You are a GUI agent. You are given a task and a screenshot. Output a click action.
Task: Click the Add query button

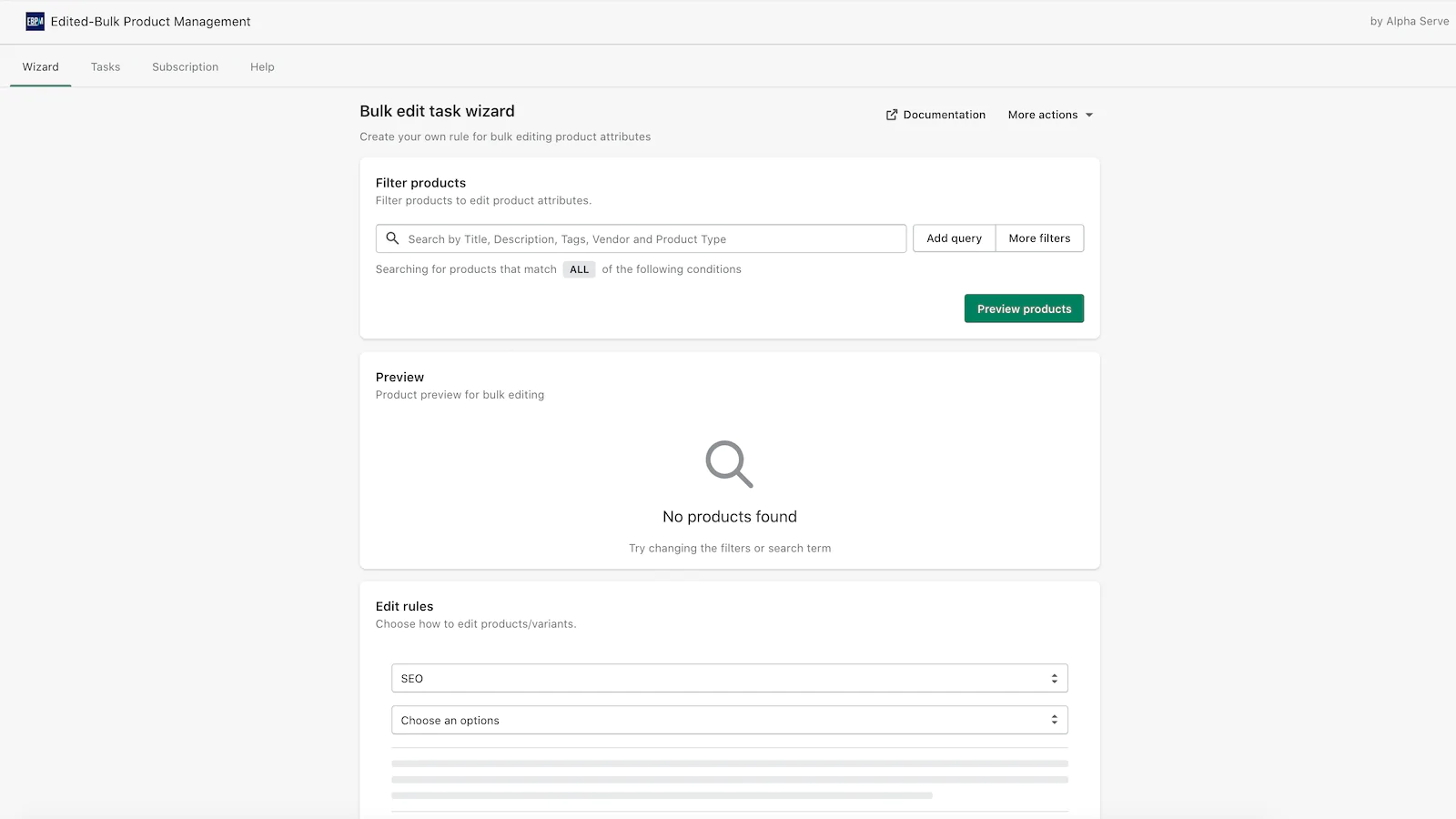coord(954,238)
